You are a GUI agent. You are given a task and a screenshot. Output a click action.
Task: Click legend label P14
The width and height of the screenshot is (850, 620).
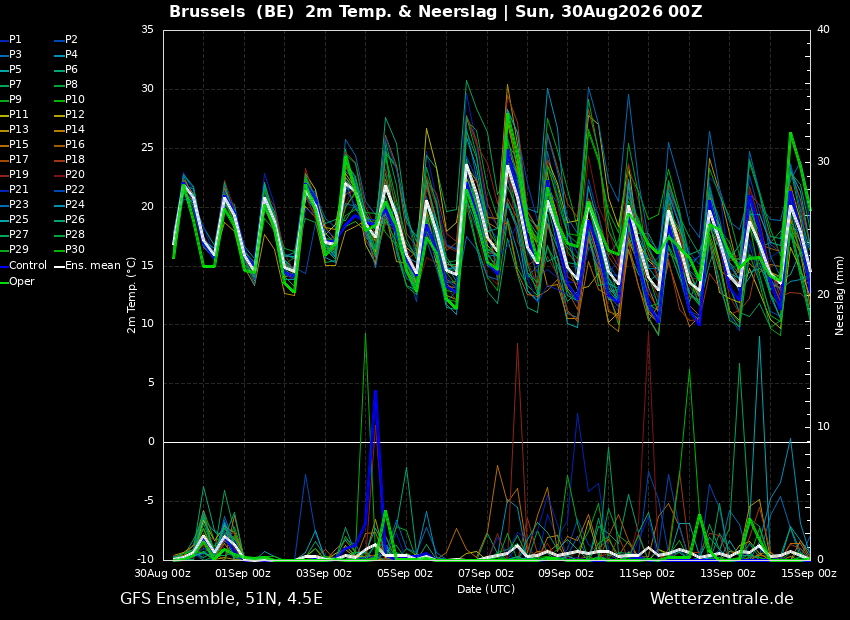(69, 130)
